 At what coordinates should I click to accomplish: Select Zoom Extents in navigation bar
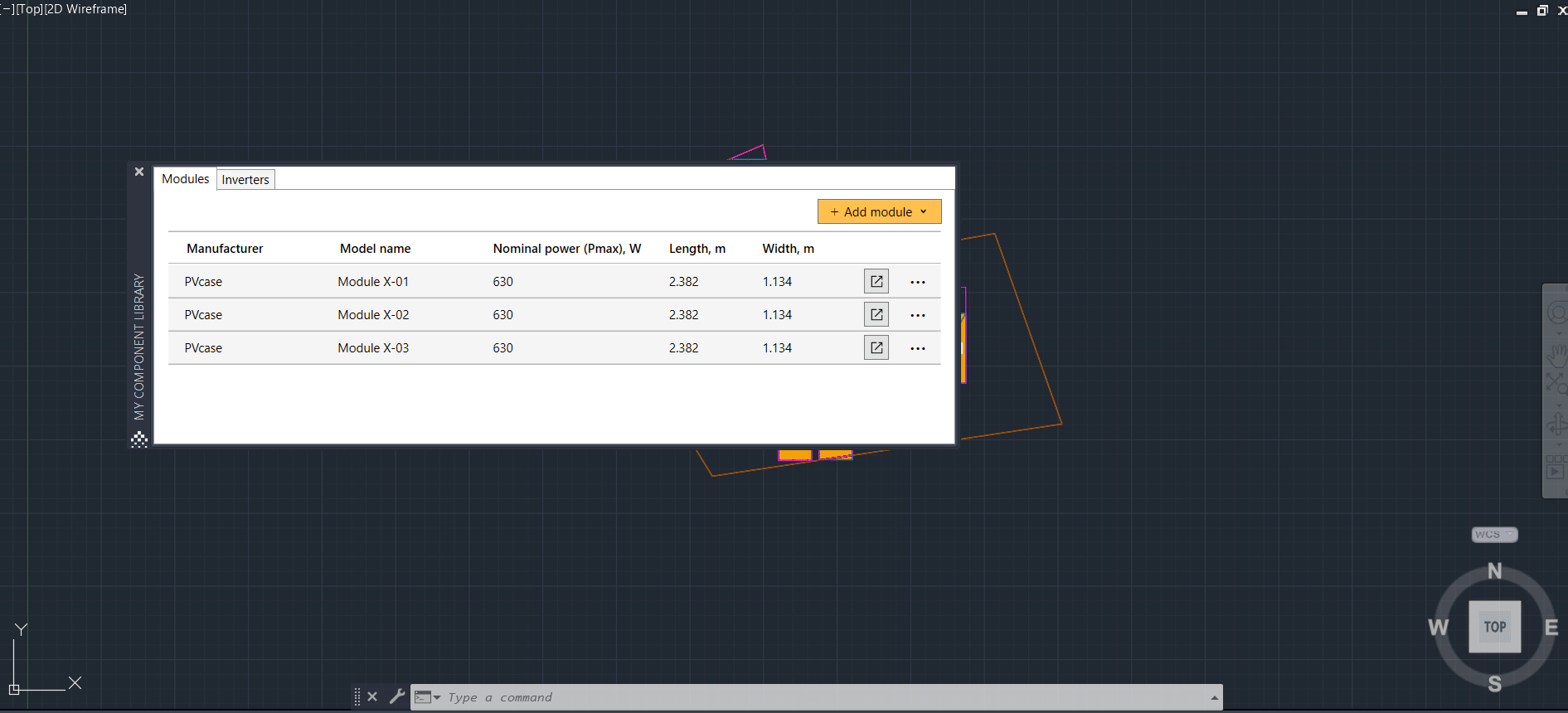coord(1556,382)
